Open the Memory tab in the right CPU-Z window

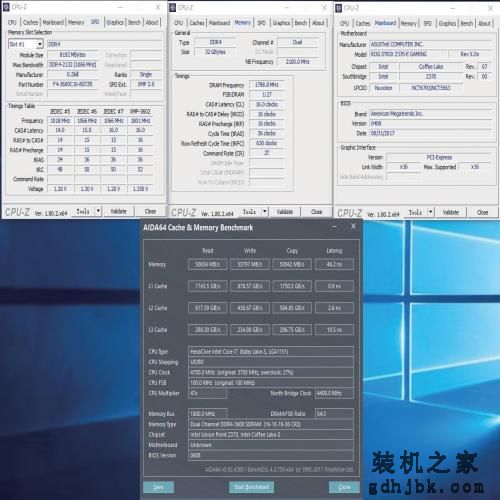click(408, 23)
